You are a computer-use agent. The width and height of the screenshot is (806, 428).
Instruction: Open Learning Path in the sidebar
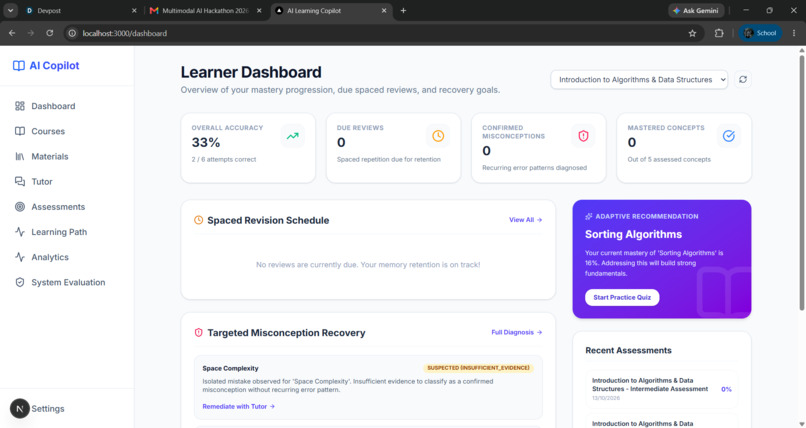click(x=67, y=232)
